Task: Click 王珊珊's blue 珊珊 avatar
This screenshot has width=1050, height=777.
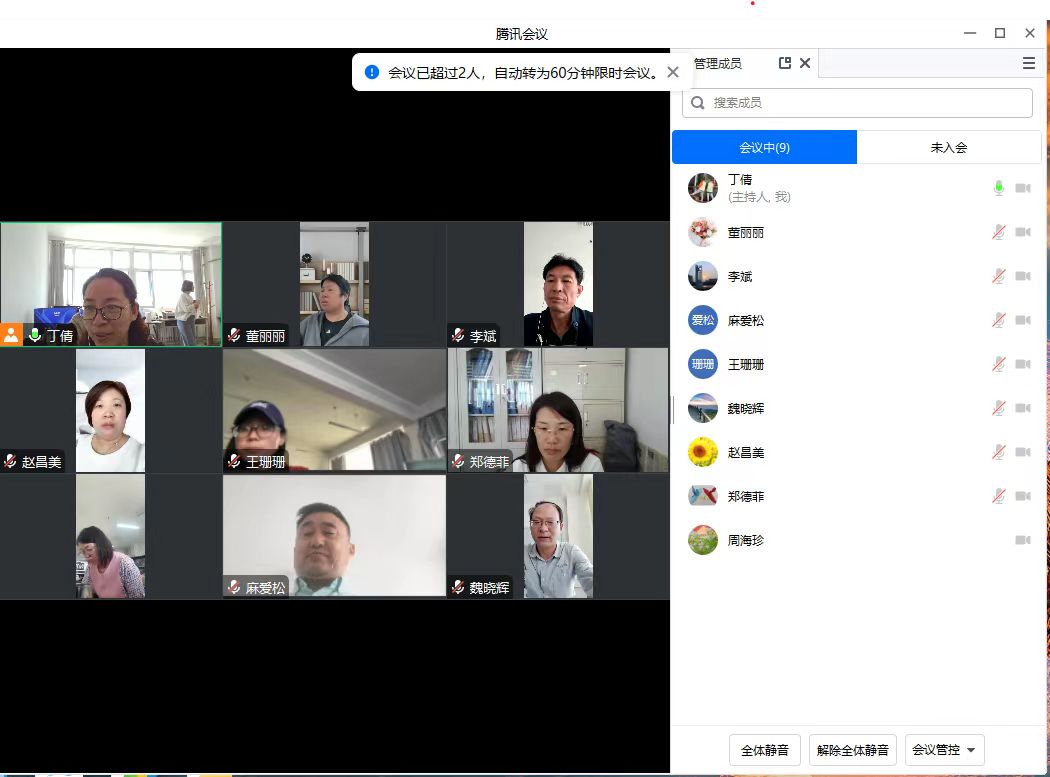Action: click(702, 364)
